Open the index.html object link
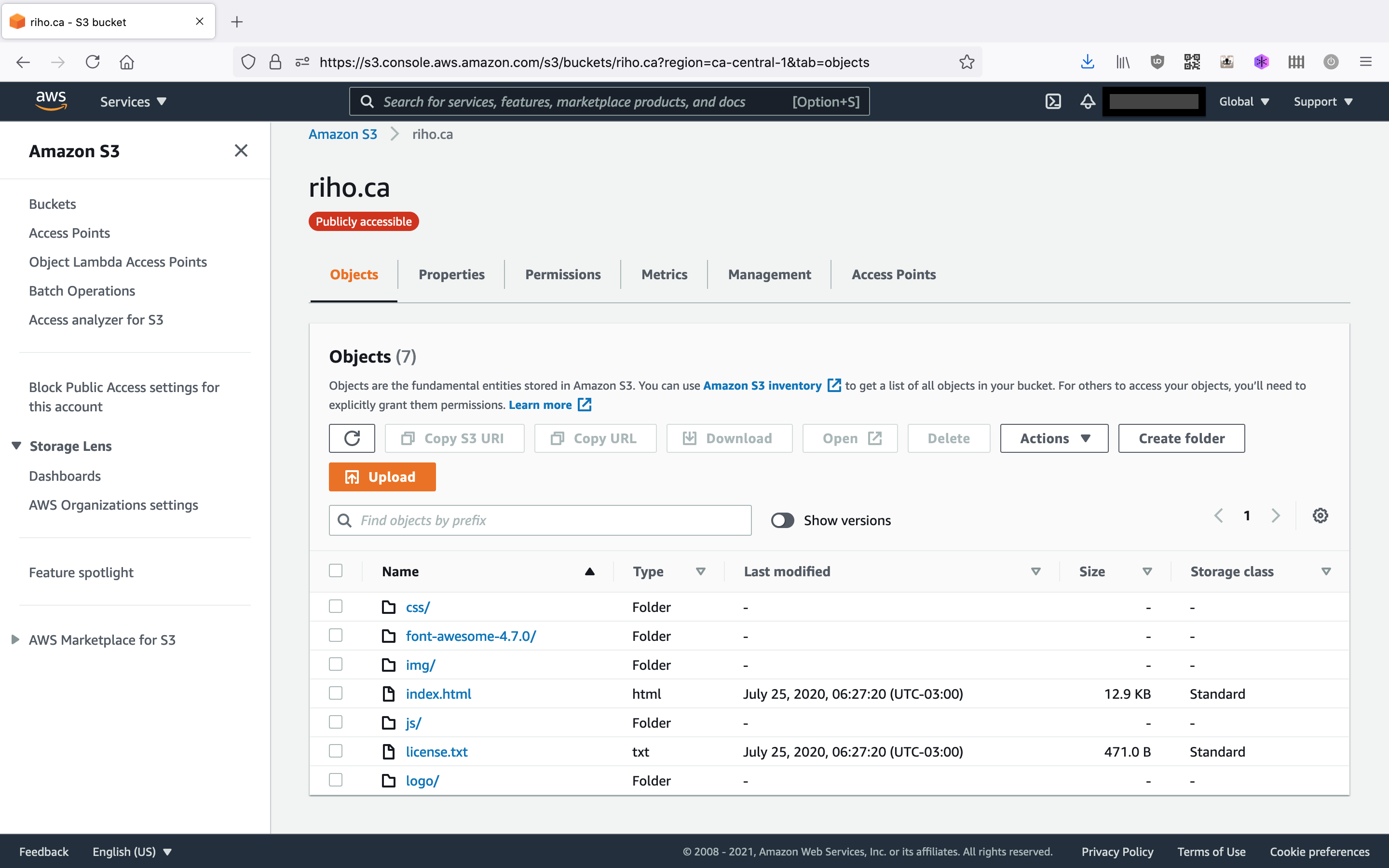The image size is (1389, 868). pyautogui.click(x=438, y=693)
